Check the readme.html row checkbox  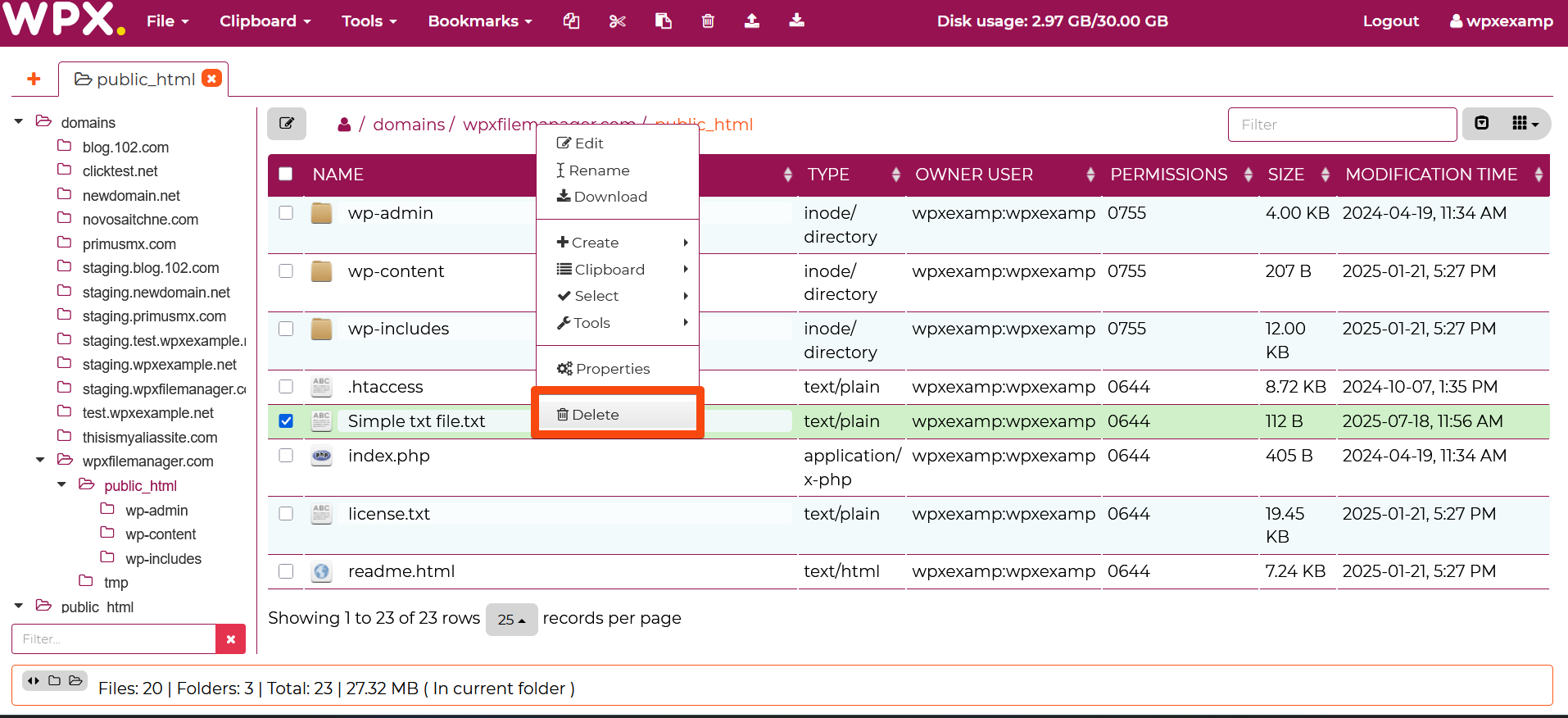286,571
